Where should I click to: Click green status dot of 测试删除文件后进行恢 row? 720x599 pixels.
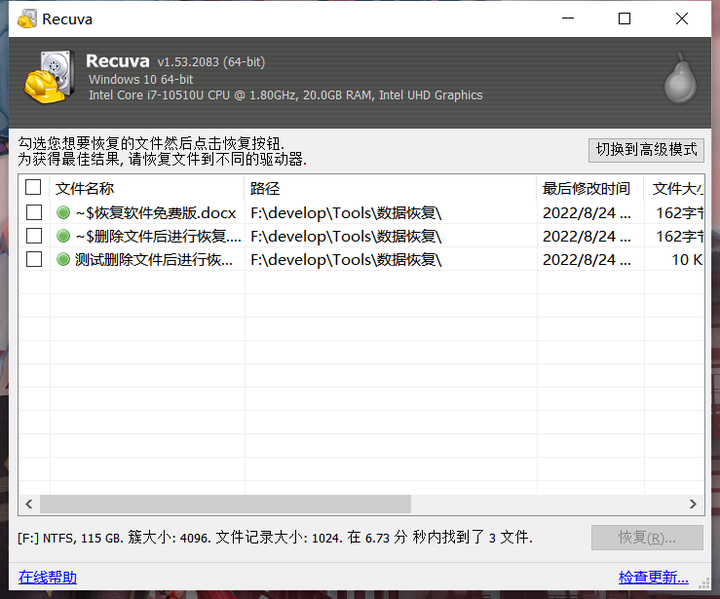[x=63, y=260]
